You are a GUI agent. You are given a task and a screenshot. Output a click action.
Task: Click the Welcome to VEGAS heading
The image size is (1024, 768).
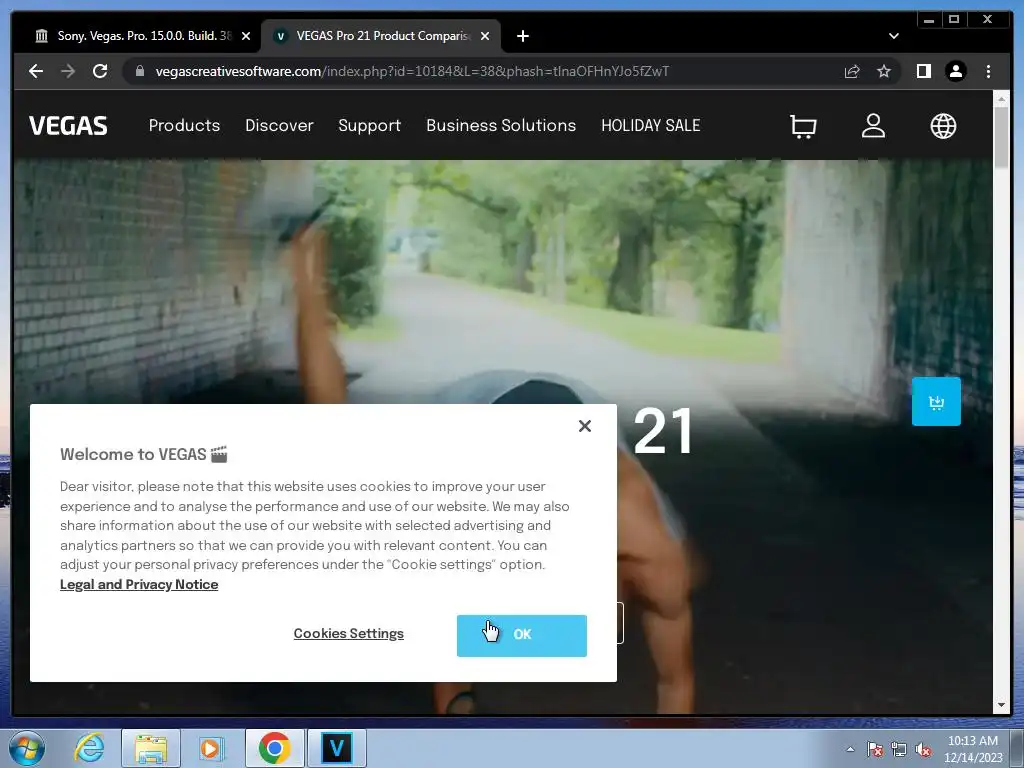[144, 455]
